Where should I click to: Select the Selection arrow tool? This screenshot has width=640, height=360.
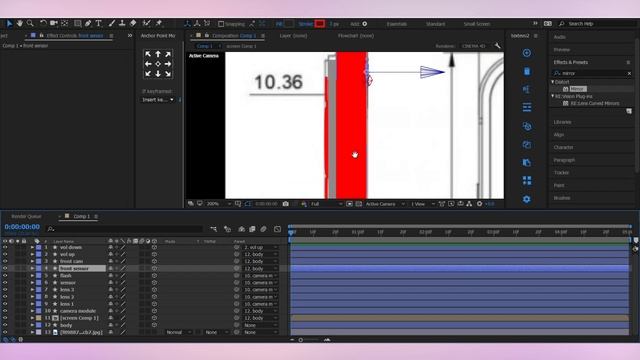tap(9, 24)
